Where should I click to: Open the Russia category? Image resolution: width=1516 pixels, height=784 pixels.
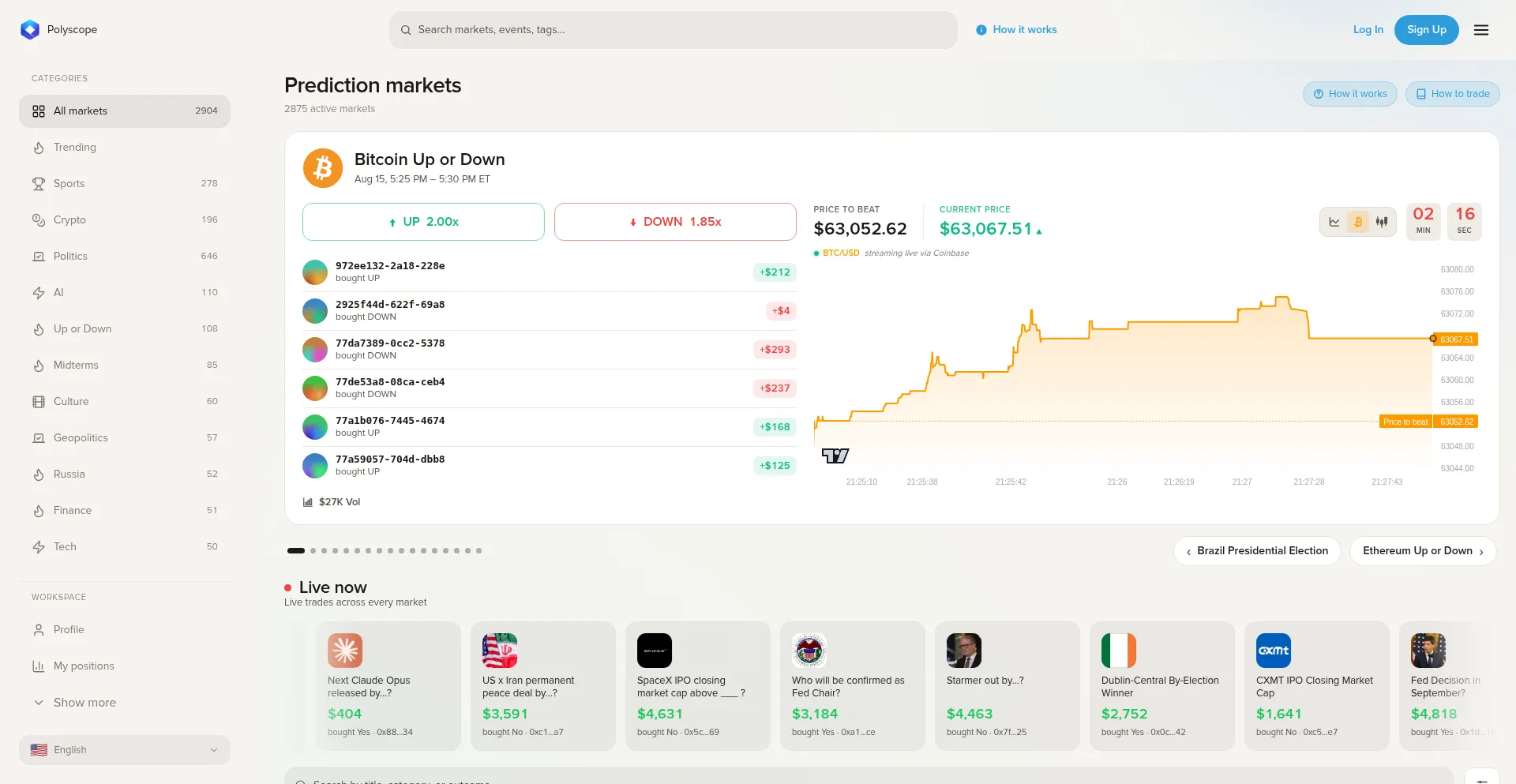125,475
